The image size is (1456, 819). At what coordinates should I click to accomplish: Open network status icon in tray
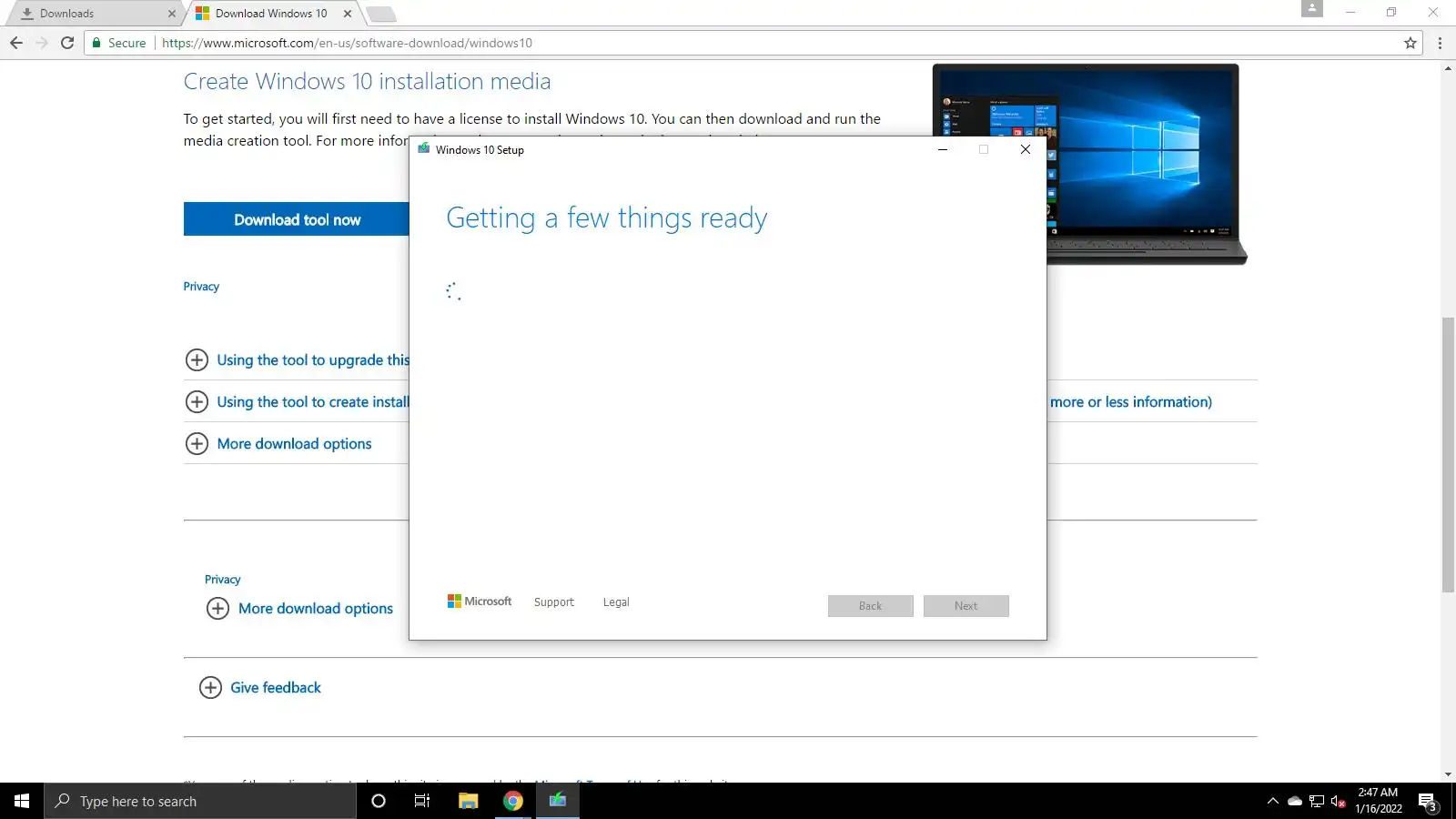click(x=1317, y=802)
